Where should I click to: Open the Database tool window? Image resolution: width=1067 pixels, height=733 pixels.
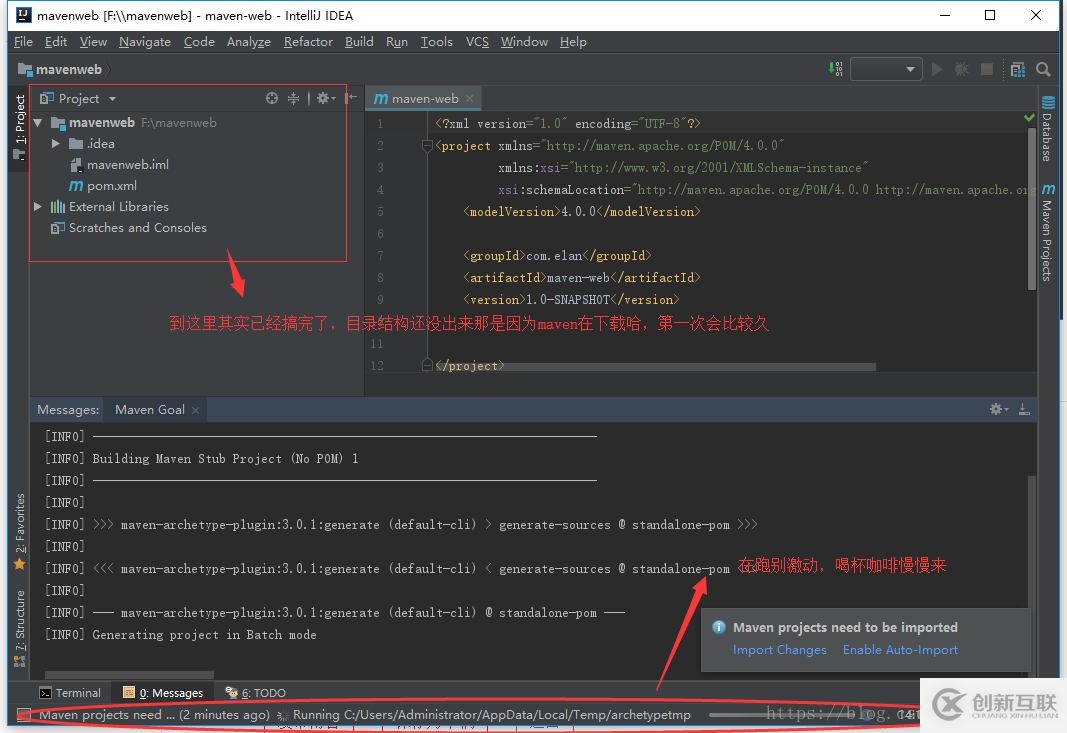click(1048, 130)
